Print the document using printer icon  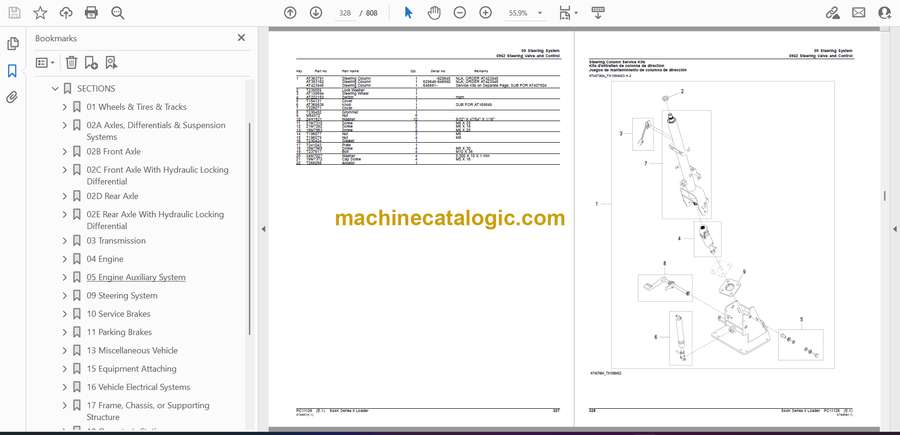(91, 13)
